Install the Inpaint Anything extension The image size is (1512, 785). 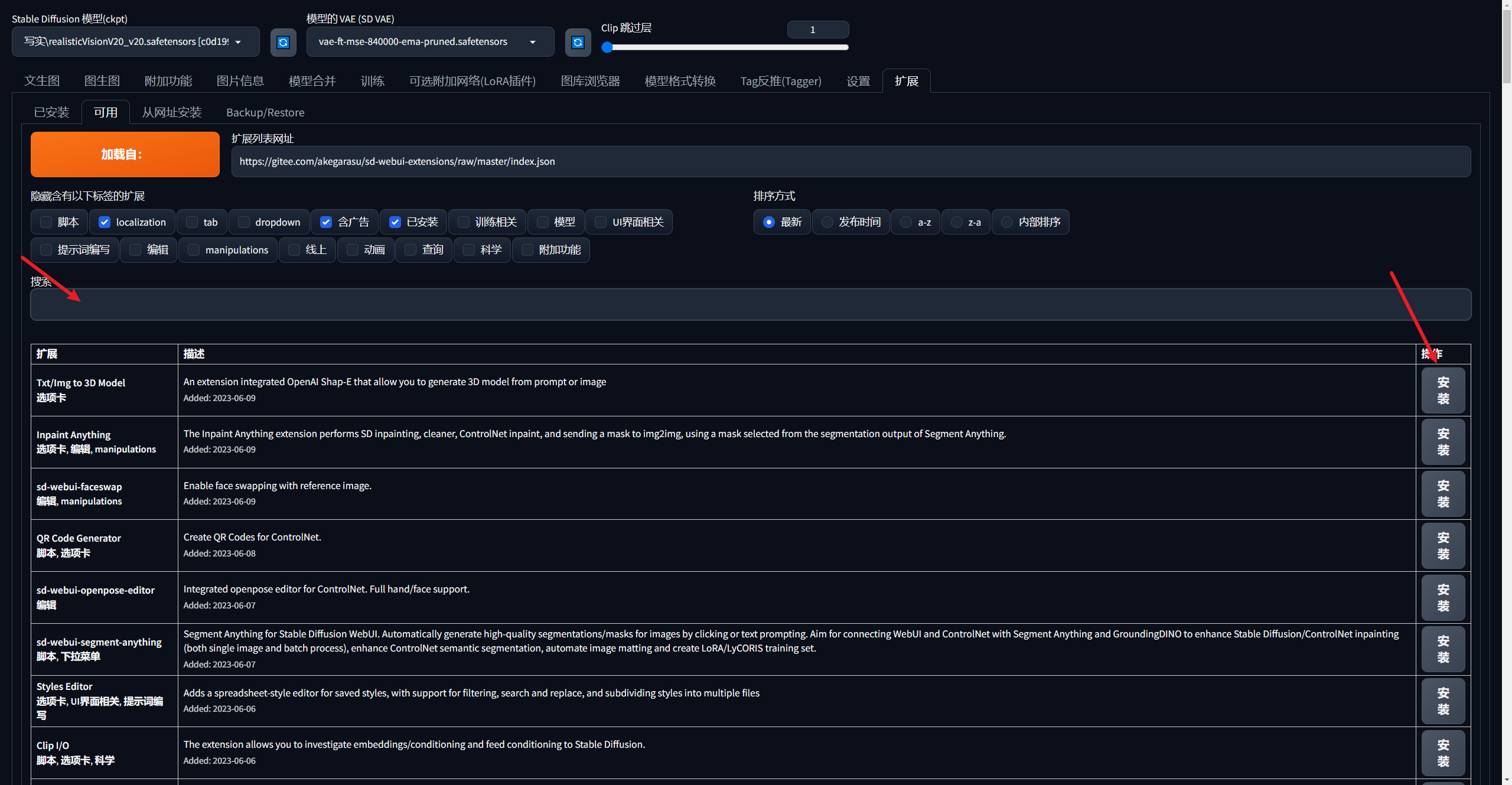(x=1442, y=442)
